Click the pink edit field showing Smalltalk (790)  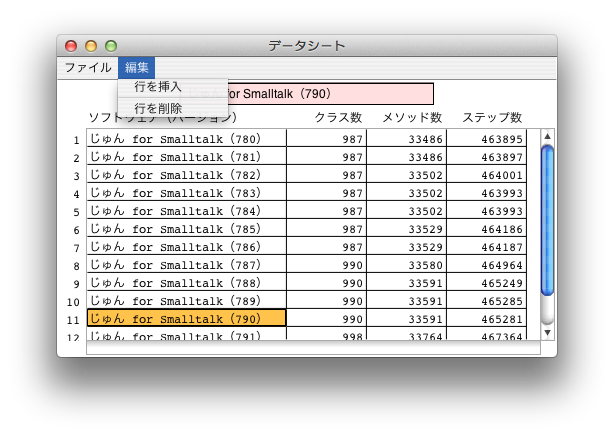[x=307, y=94]
